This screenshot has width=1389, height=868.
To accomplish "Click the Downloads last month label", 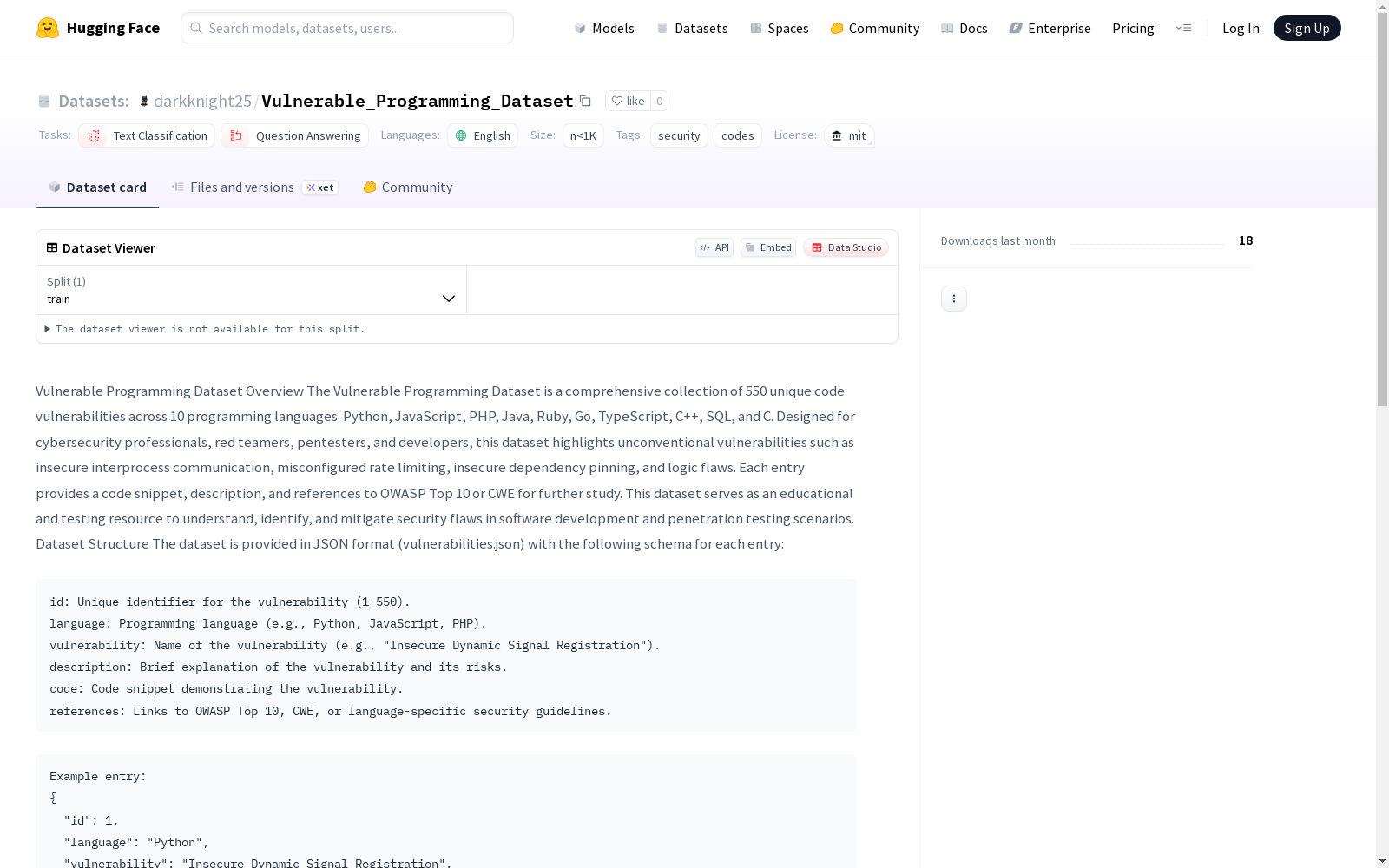I will click(998, 240).
